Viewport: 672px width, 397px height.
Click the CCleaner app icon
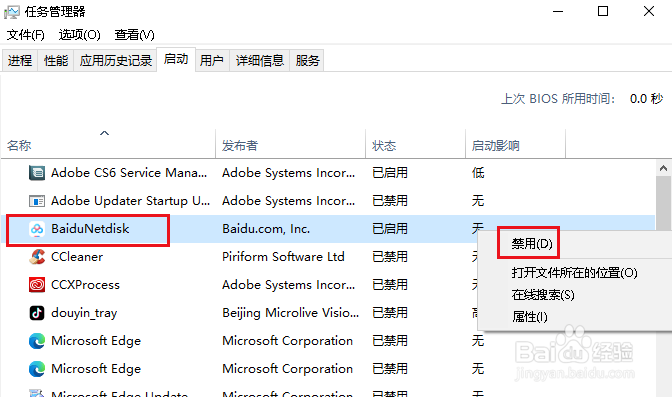click(x=37, y=257)
